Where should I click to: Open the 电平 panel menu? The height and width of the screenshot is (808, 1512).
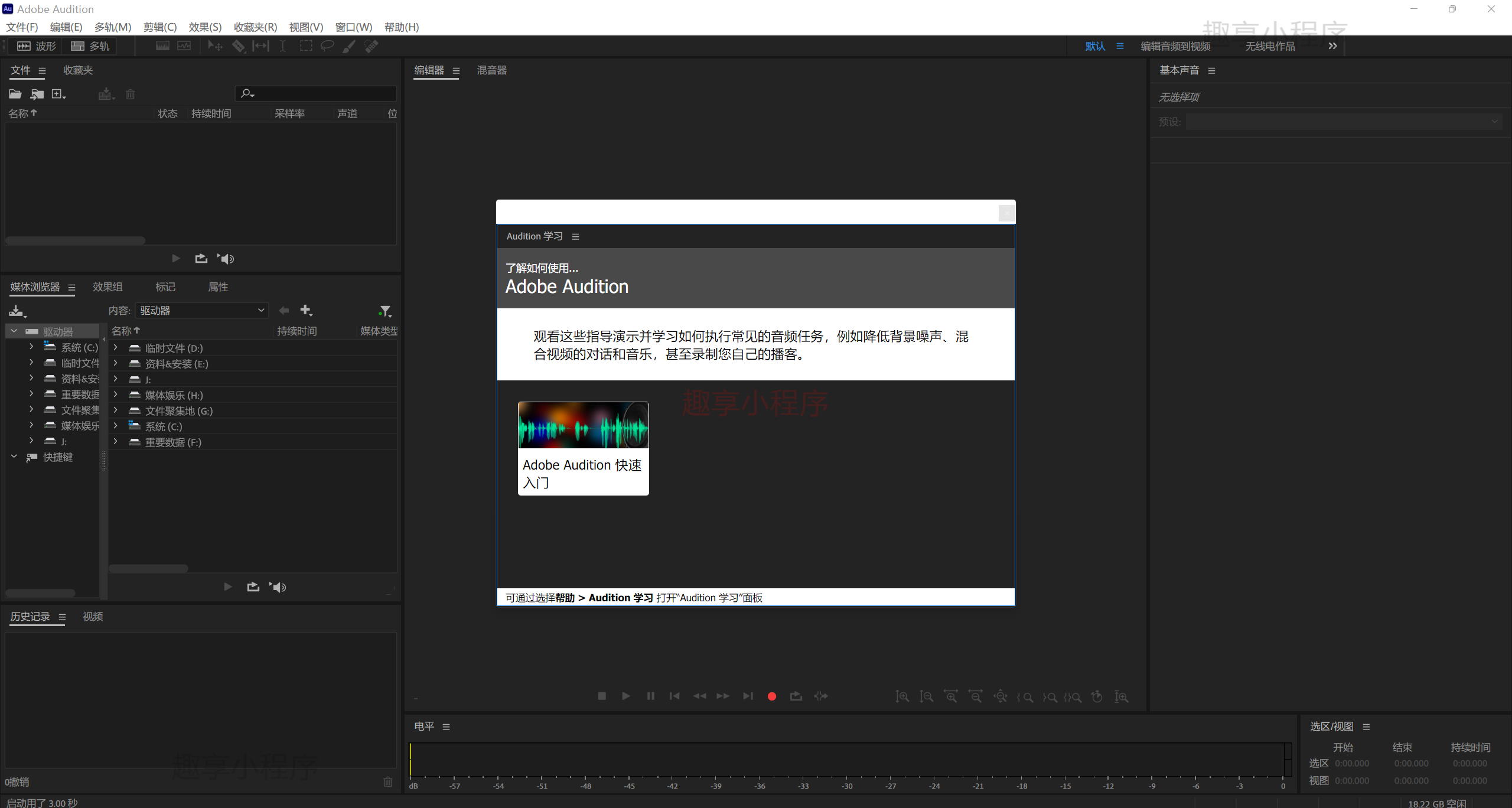[x=446, y=727]
